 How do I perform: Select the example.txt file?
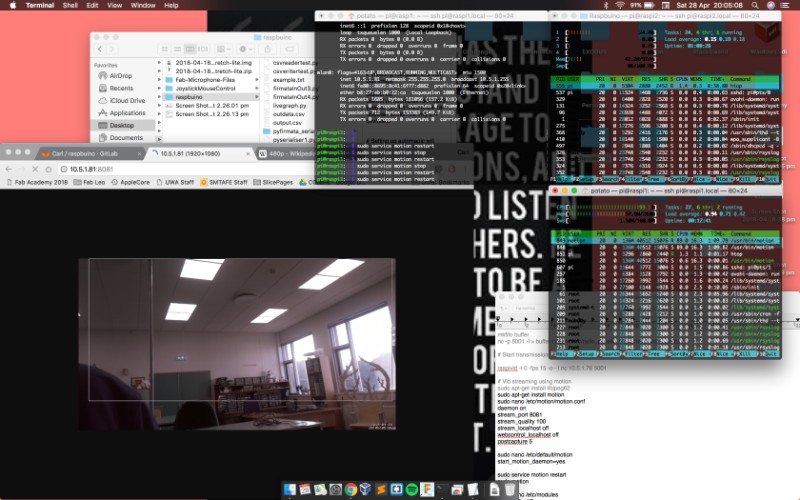coord(288,80)
